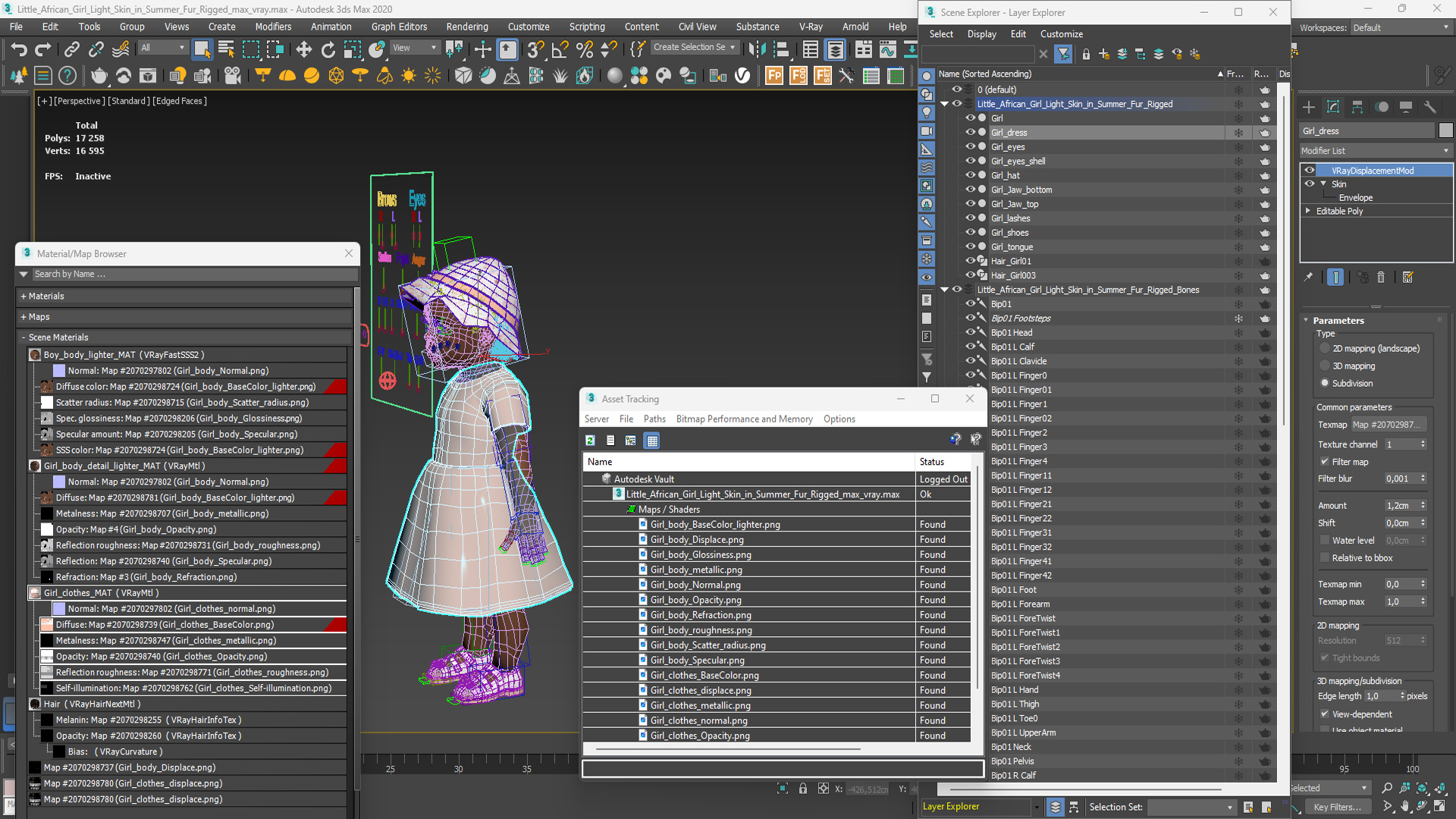Click Create New Layer icon in Scene Explorer
The height and width of the screenshot is (819, 1456).
pos(1104,55)
